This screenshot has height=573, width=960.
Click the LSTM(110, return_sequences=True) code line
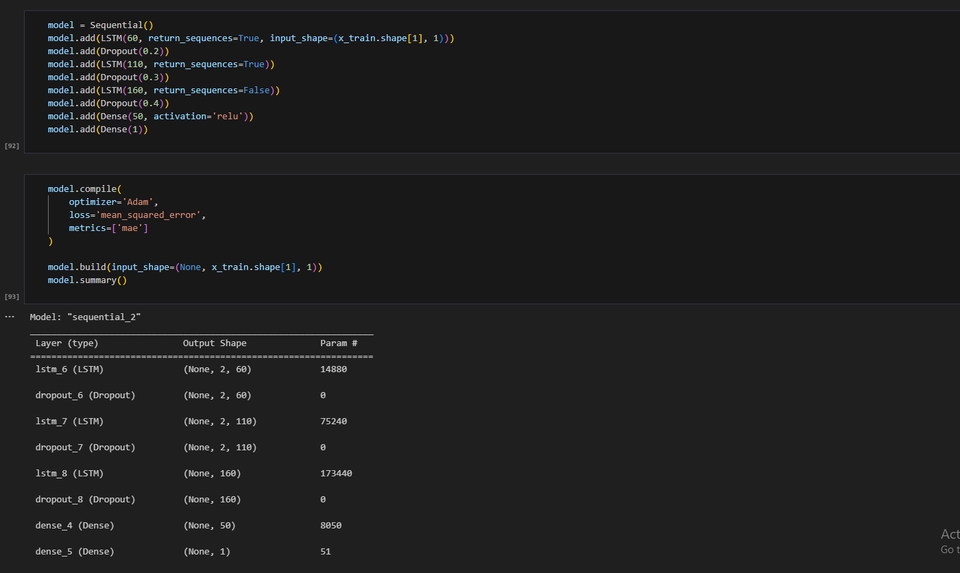(x=161, y=64)
